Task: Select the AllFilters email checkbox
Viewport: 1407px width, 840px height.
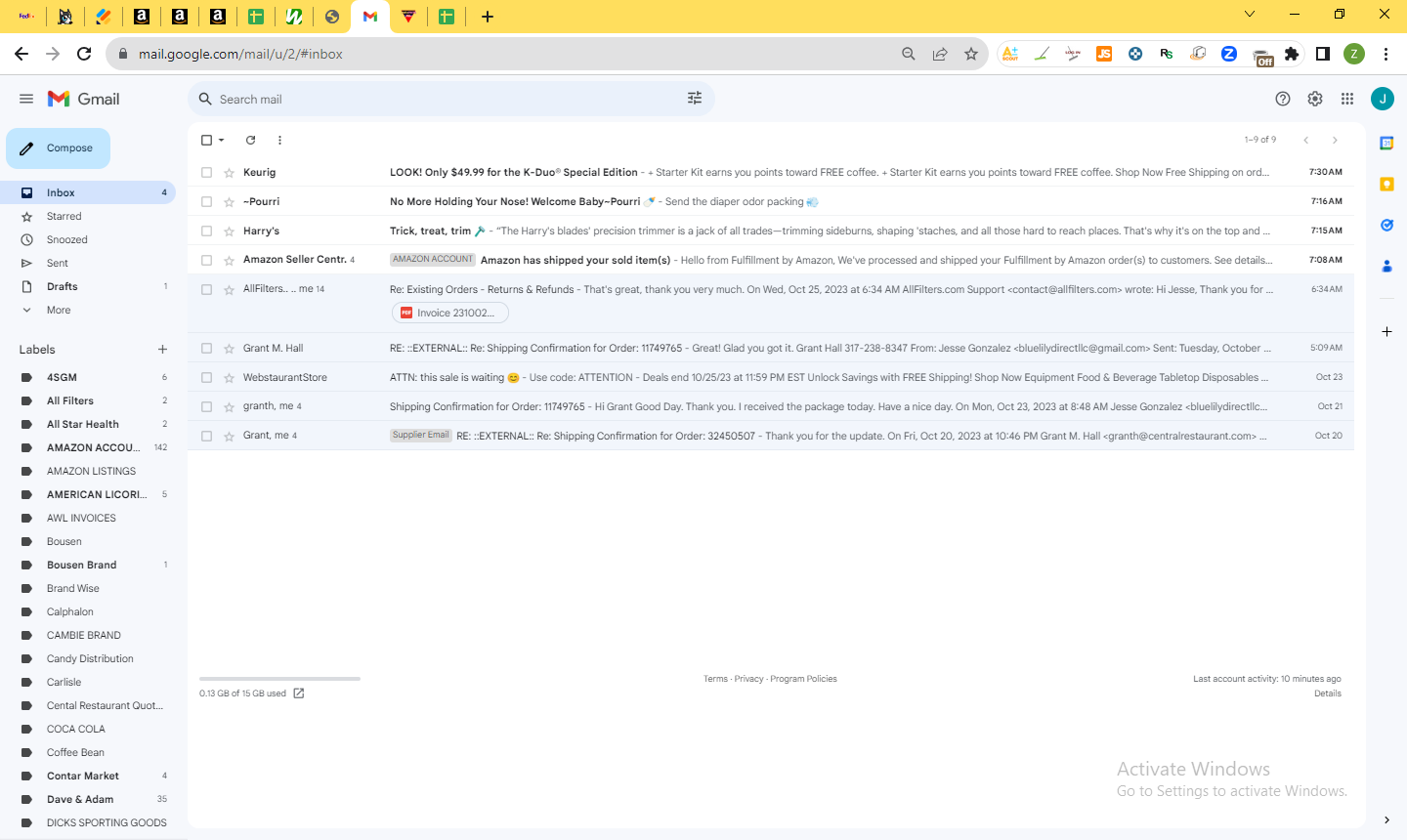Action: 206,290
